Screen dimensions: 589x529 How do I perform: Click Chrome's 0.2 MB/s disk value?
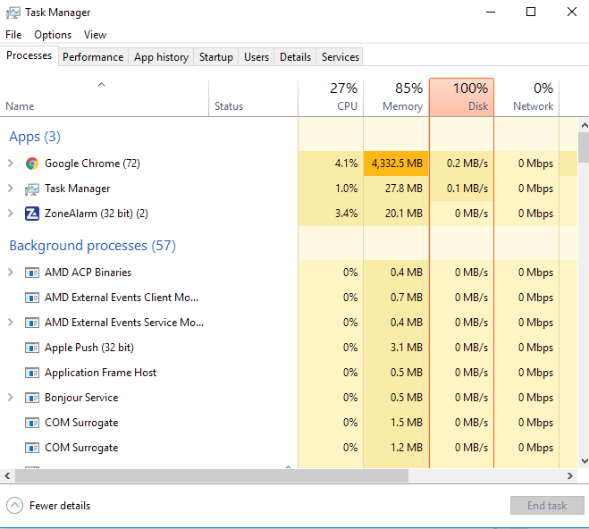coord(467,163)
